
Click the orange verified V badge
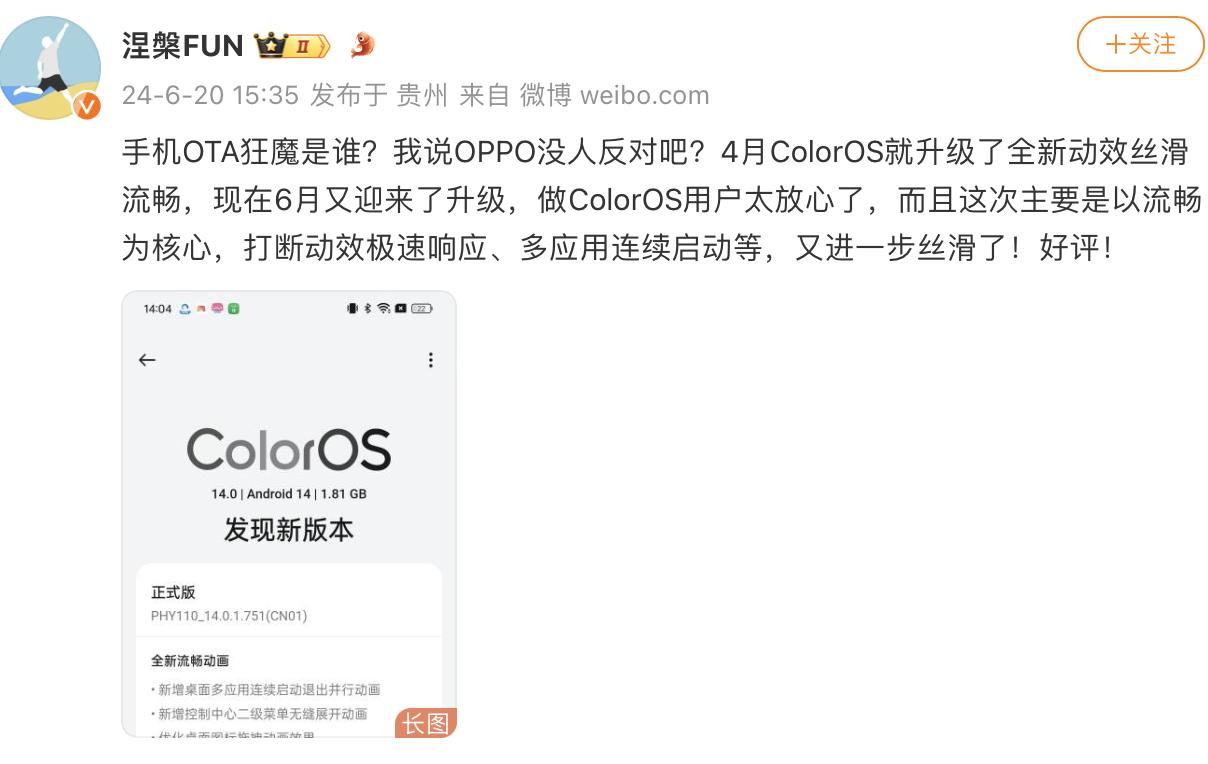[87, 105]
